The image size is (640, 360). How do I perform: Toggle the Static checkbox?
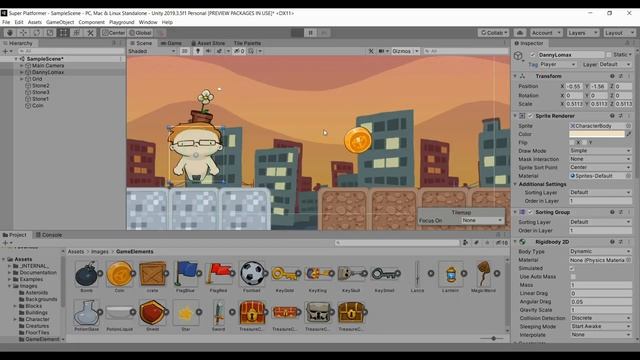tap(609, 55)
